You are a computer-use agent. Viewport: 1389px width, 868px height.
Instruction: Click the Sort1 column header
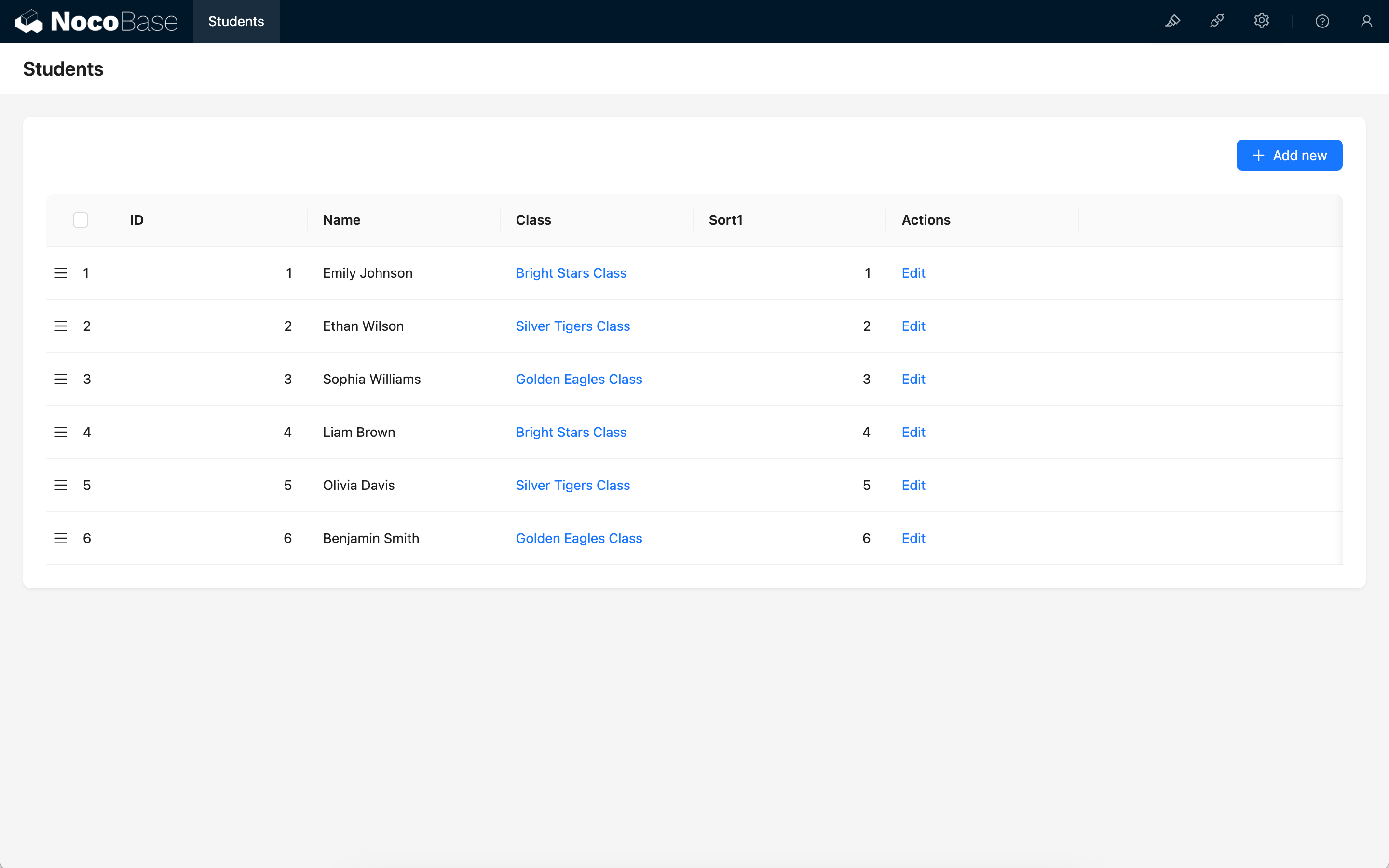pos(725,220)
